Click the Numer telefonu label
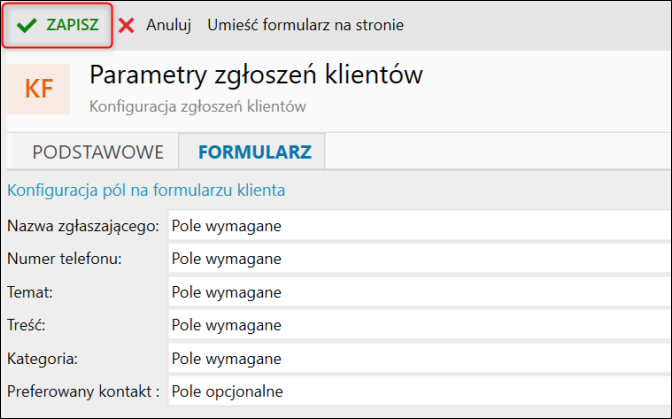This screenshot has height=419, width=672. click(64, 259)
